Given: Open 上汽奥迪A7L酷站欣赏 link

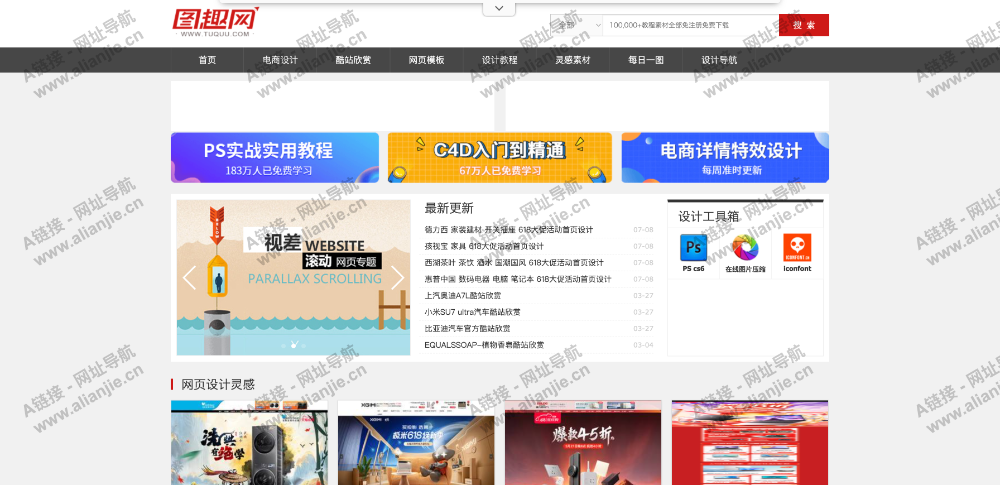Looking at the screenshot, I should [x=463, y=295].
